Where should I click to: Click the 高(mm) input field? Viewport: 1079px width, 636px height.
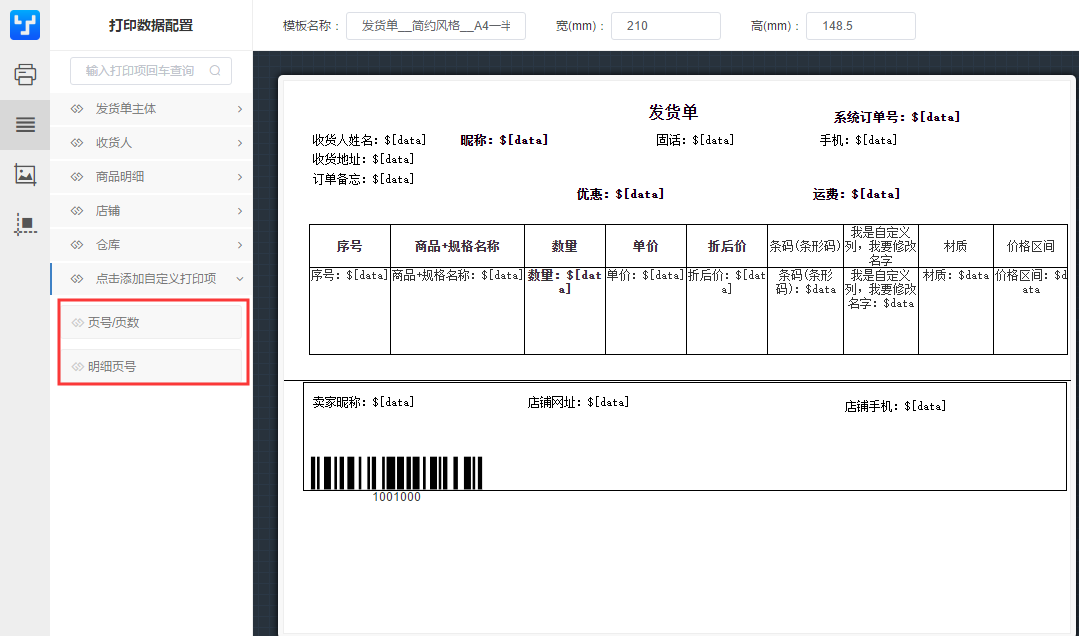pyautogui.click(x=860, y=25)
